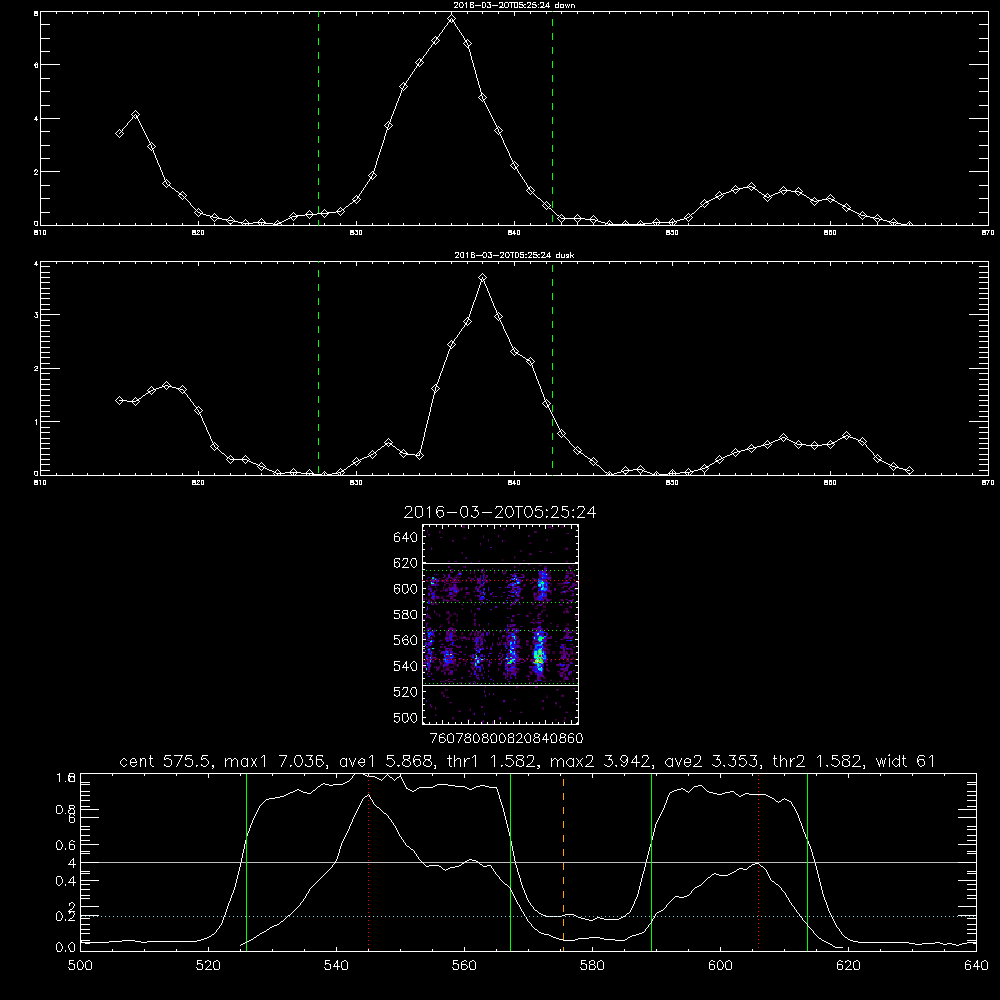Click x-axis label '500' of bottom plot

[80, 966]
